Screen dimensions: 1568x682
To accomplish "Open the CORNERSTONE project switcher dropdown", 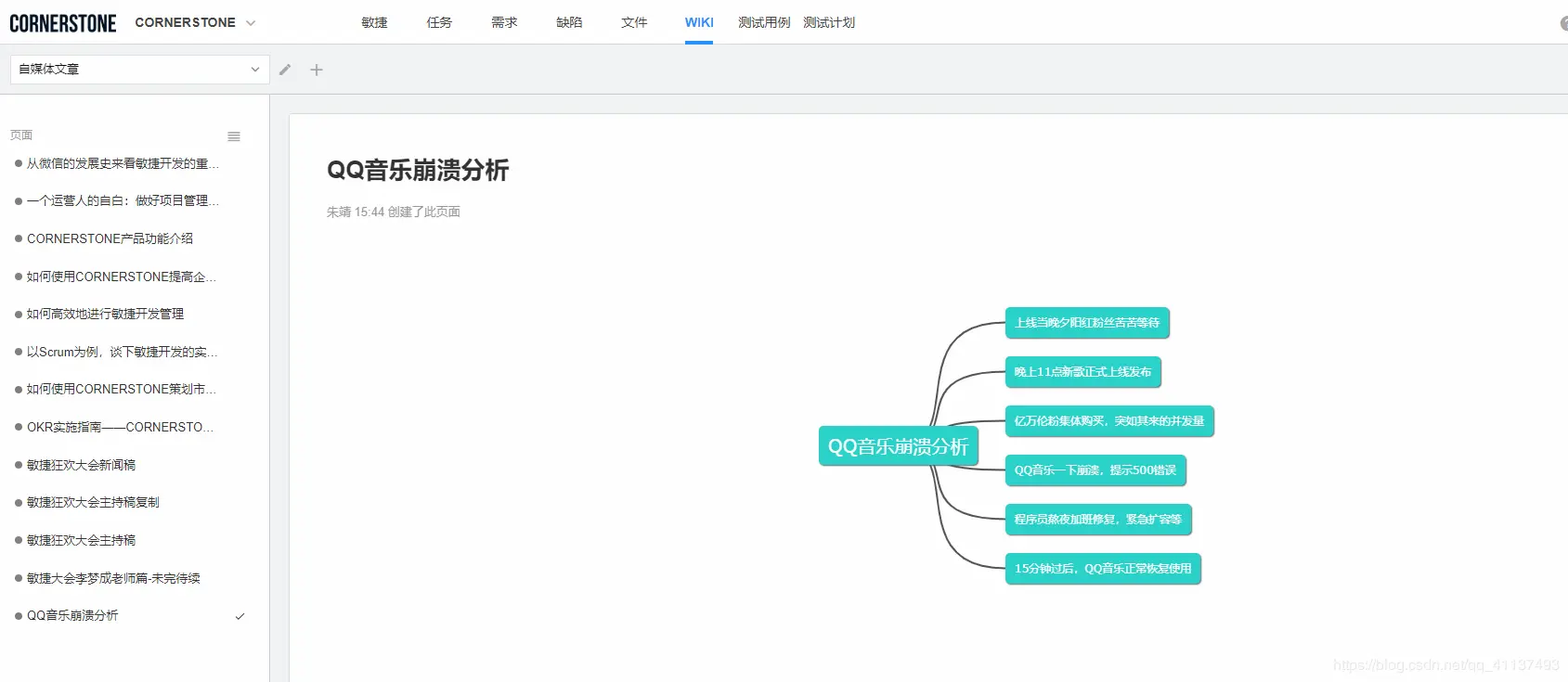I will [x=195, y=22].
